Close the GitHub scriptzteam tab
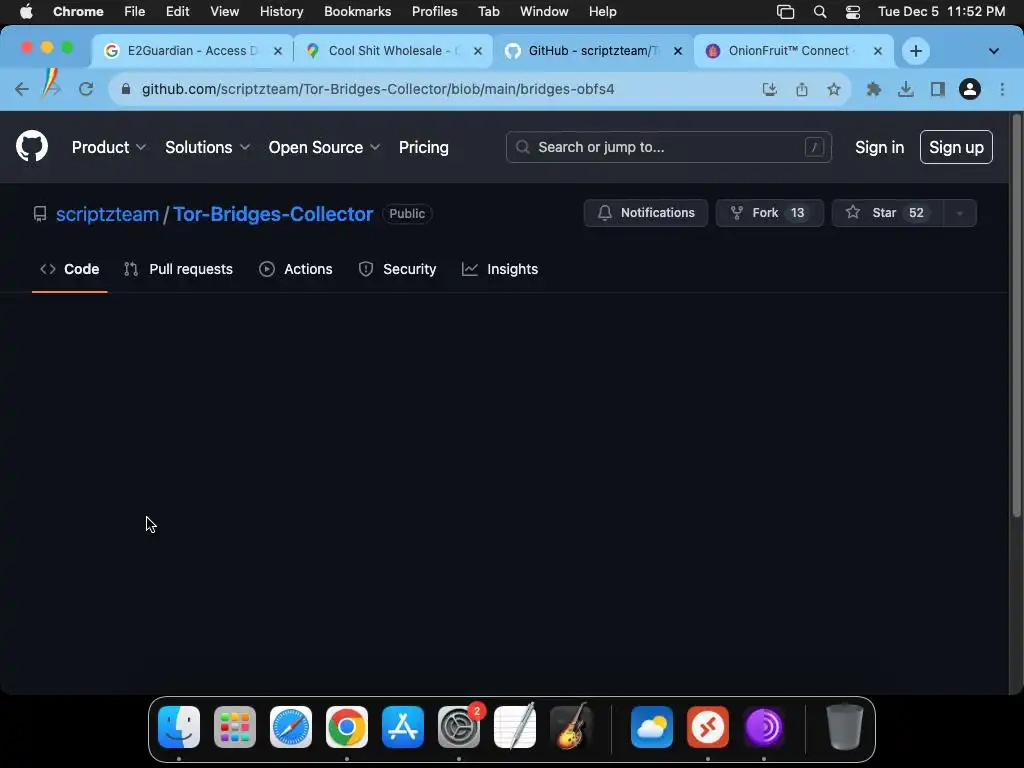The height and width of the screenshot is (768, 1024). point(678,51)
